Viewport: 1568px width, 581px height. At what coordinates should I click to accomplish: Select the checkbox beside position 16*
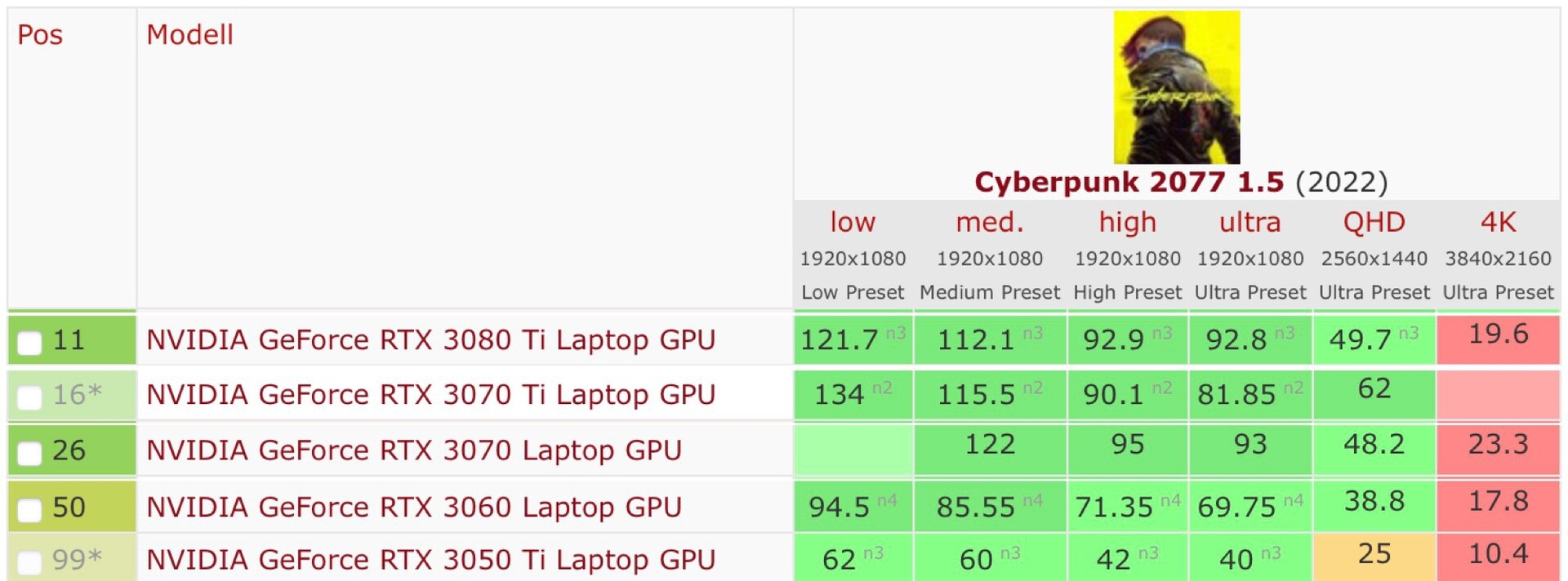point(29,397)
